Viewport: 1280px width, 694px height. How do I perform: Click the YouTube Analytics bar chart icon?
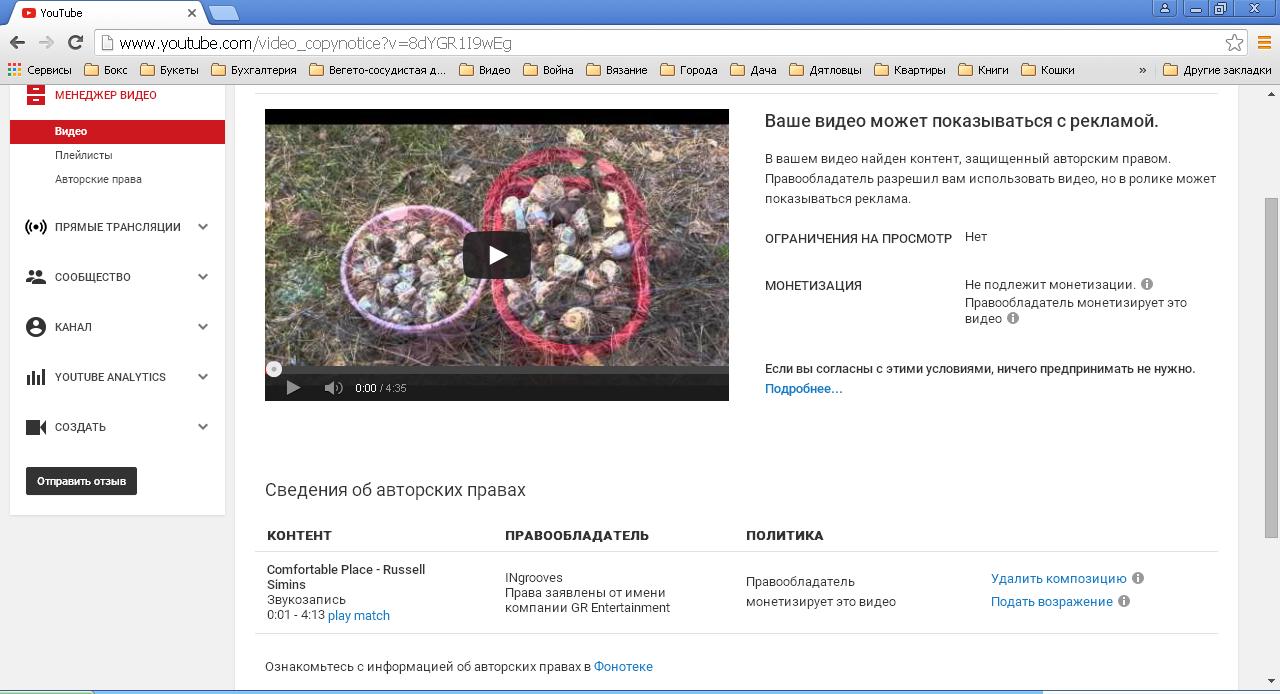[36, 377]
